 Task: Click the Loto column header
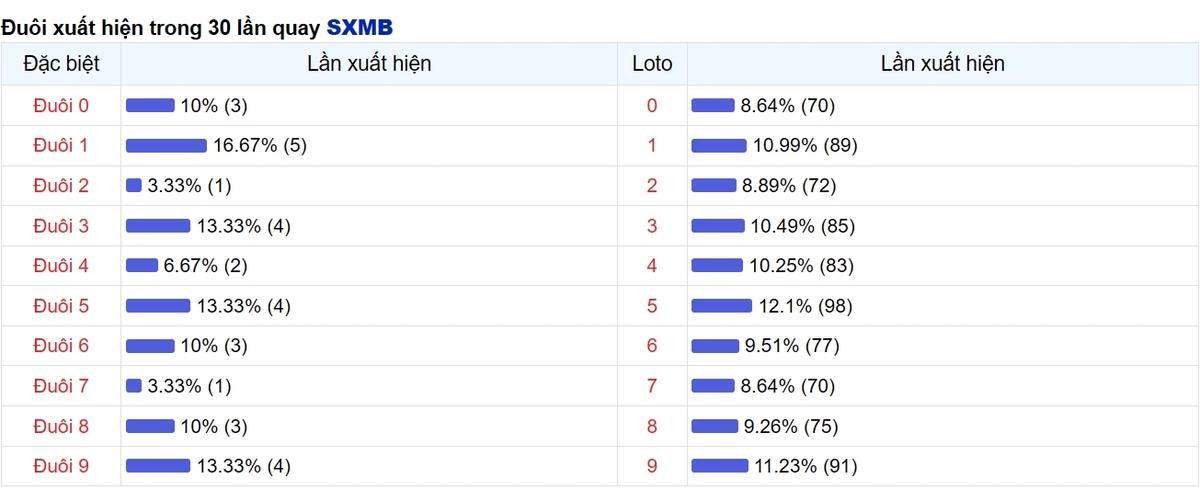652,64
